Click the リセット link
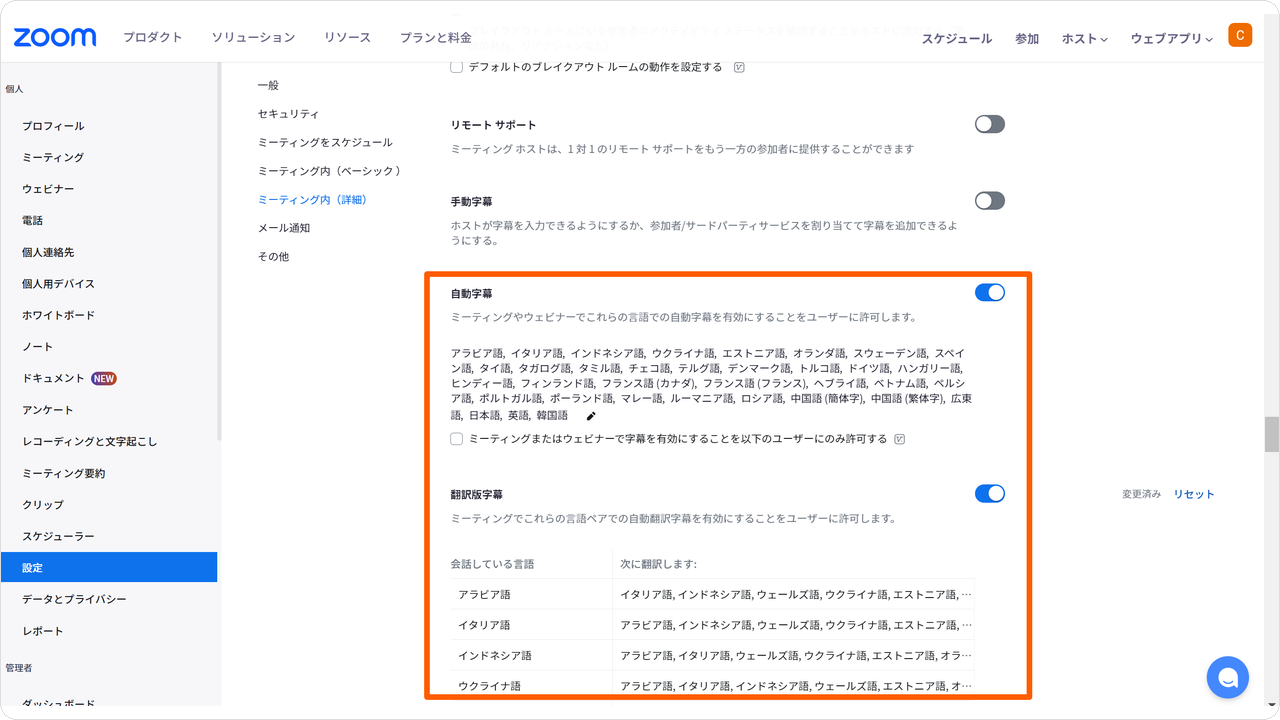 tap(1194, 494)
